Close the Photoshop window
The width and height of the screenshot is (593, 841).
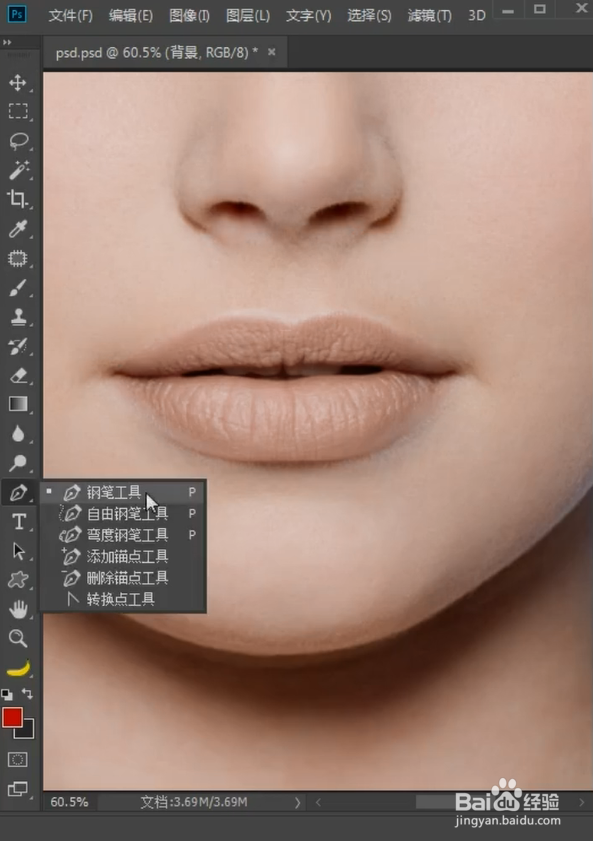[x=581, y=9]
